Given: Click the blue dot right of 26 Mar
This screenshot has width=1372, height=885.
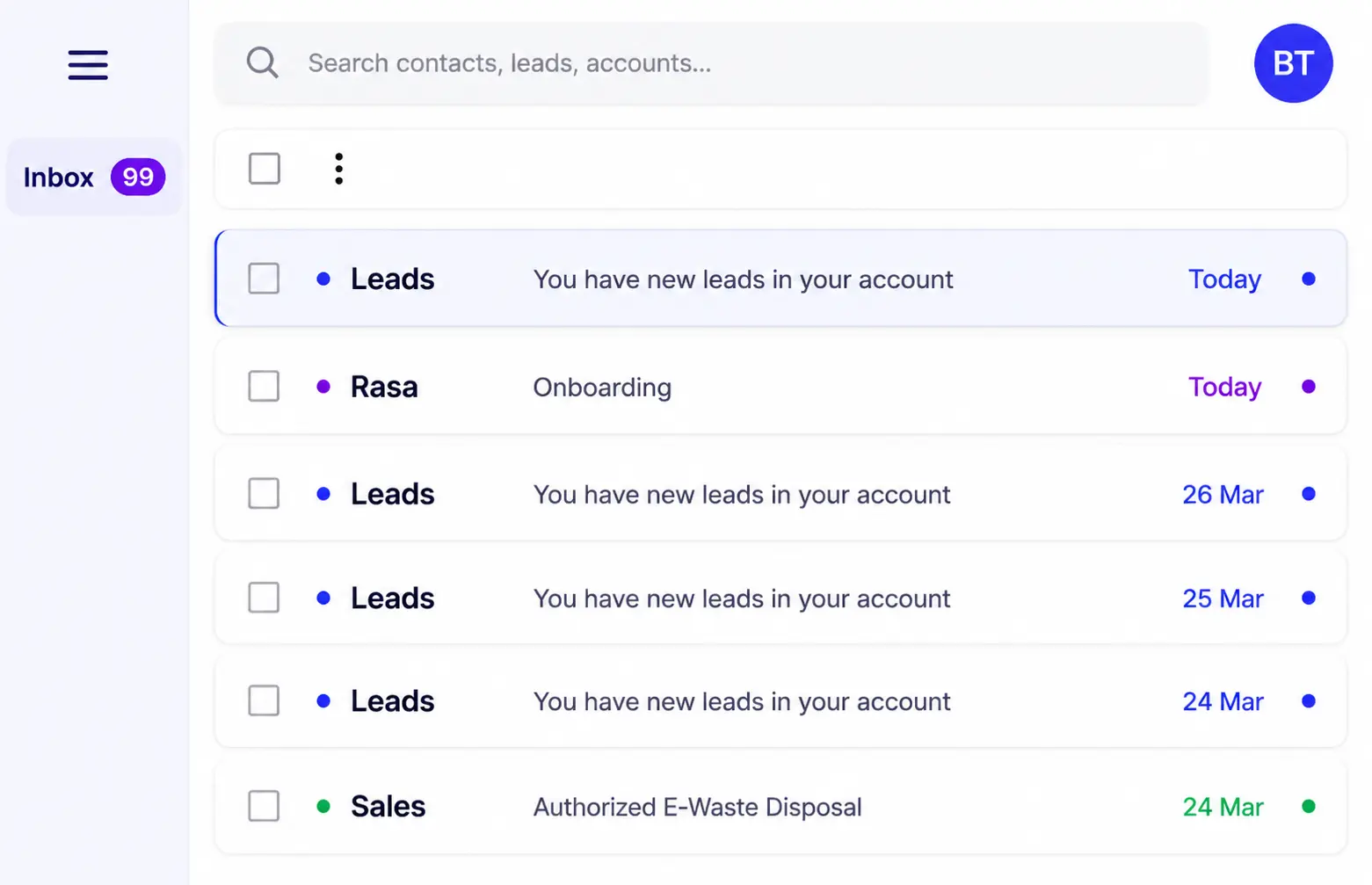Looking at the screenshot, I should 1308,494.
